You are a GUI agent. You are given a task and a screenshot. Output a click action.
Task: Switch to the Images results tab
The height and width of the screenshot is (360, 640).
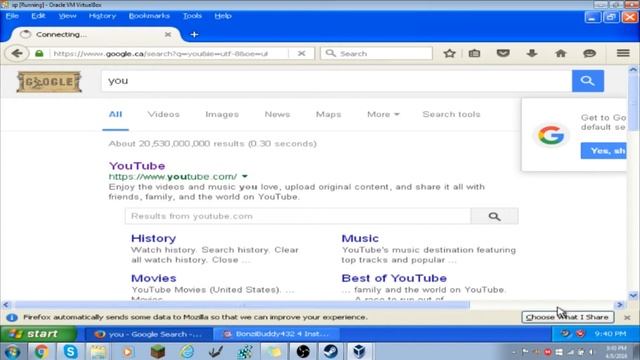(x=222, y=114)
